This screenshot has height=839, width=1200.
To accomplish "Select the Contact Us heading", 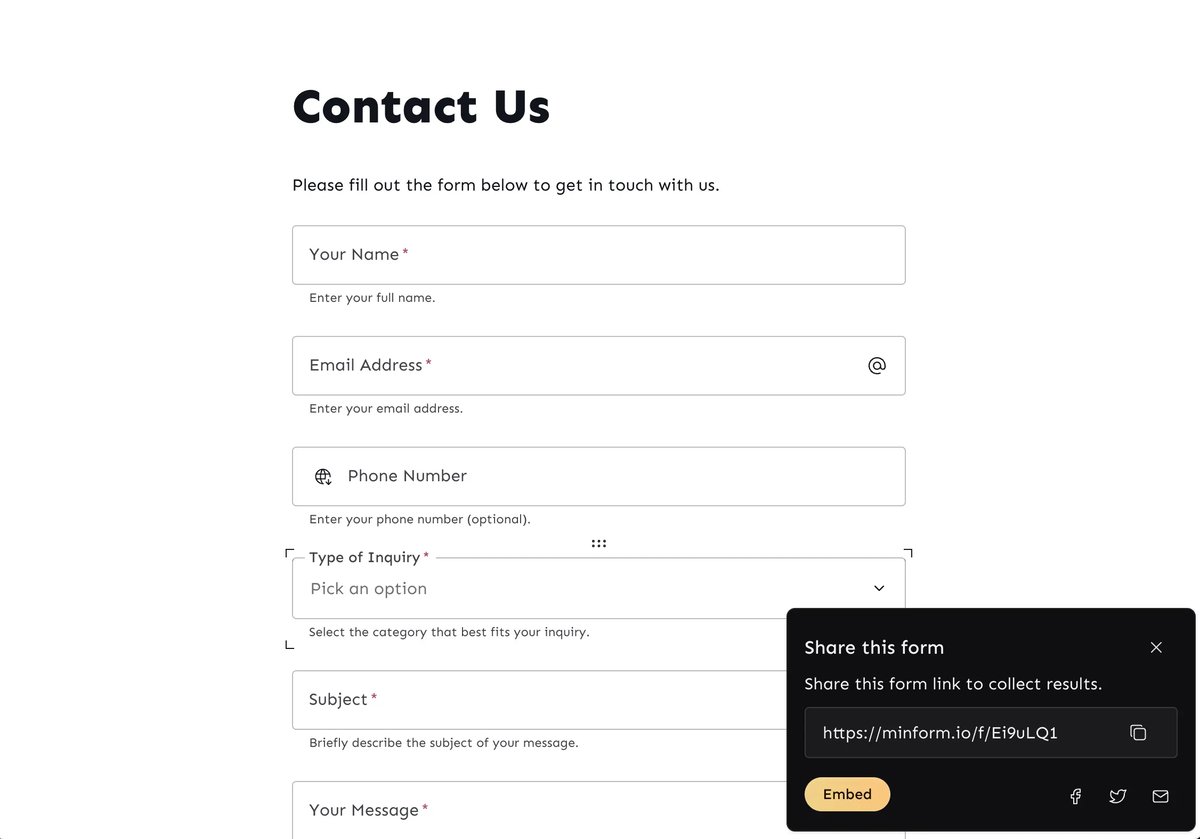I will [421, 106].
